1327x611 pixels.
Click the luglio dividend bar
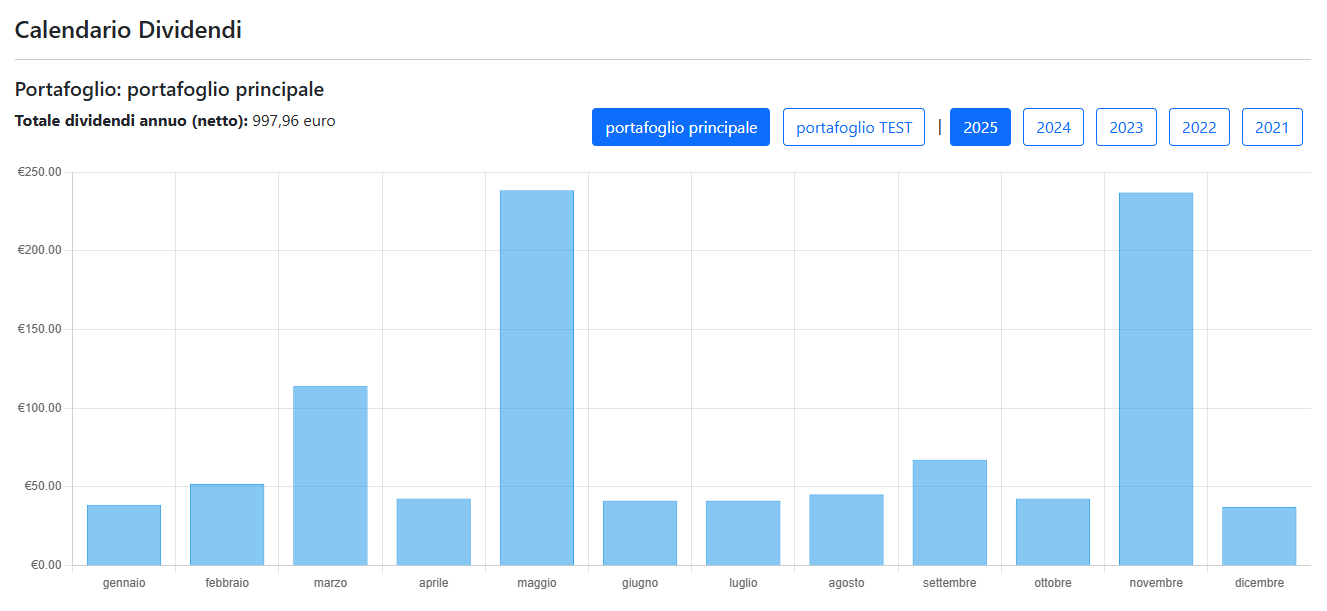pyautogui.click(x=743, y=533)
